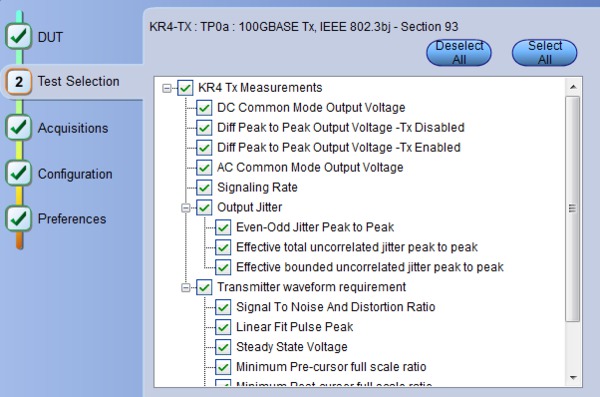Image resolution: width=600 pixels, height=397 pixels.
Task: Uncheck Effective total uncorrelated jitter checkbox
Action: (x=223, y=247)
